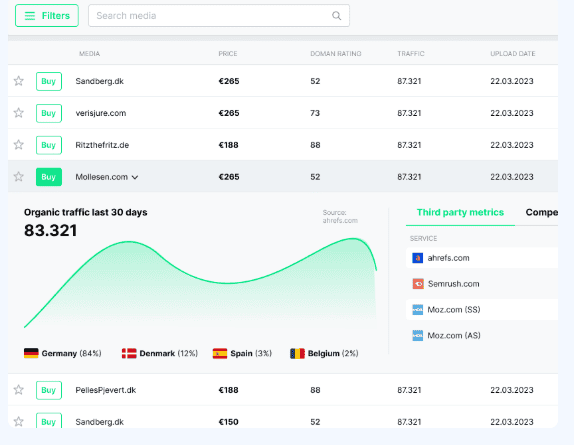Click the Mollesen.com media name
The width and height of the screenshot is (574, 445).
pyautogui.click(x=101, y=177)
